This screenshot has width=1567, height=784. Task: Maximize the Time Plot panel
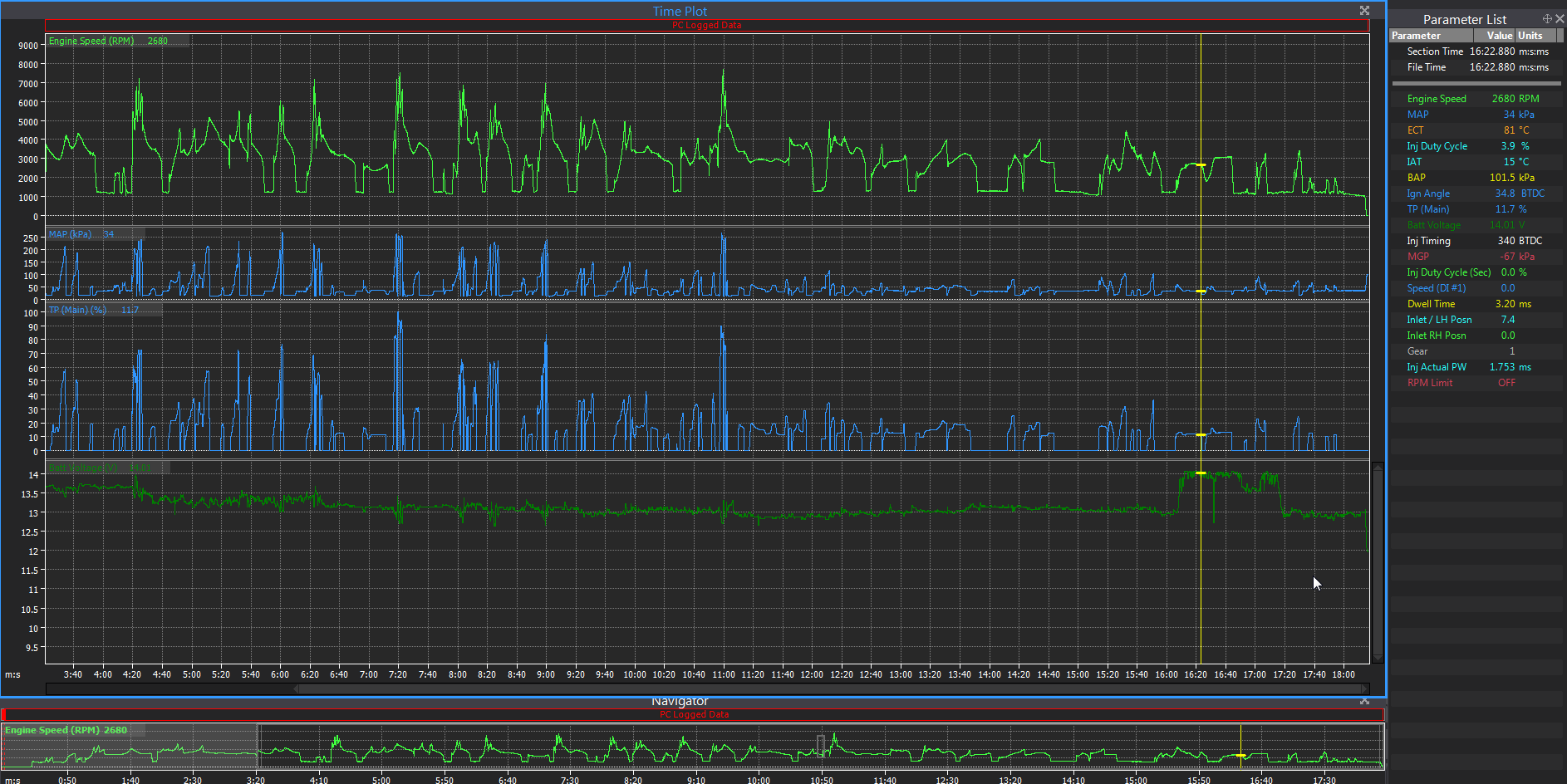point(1364,11)
